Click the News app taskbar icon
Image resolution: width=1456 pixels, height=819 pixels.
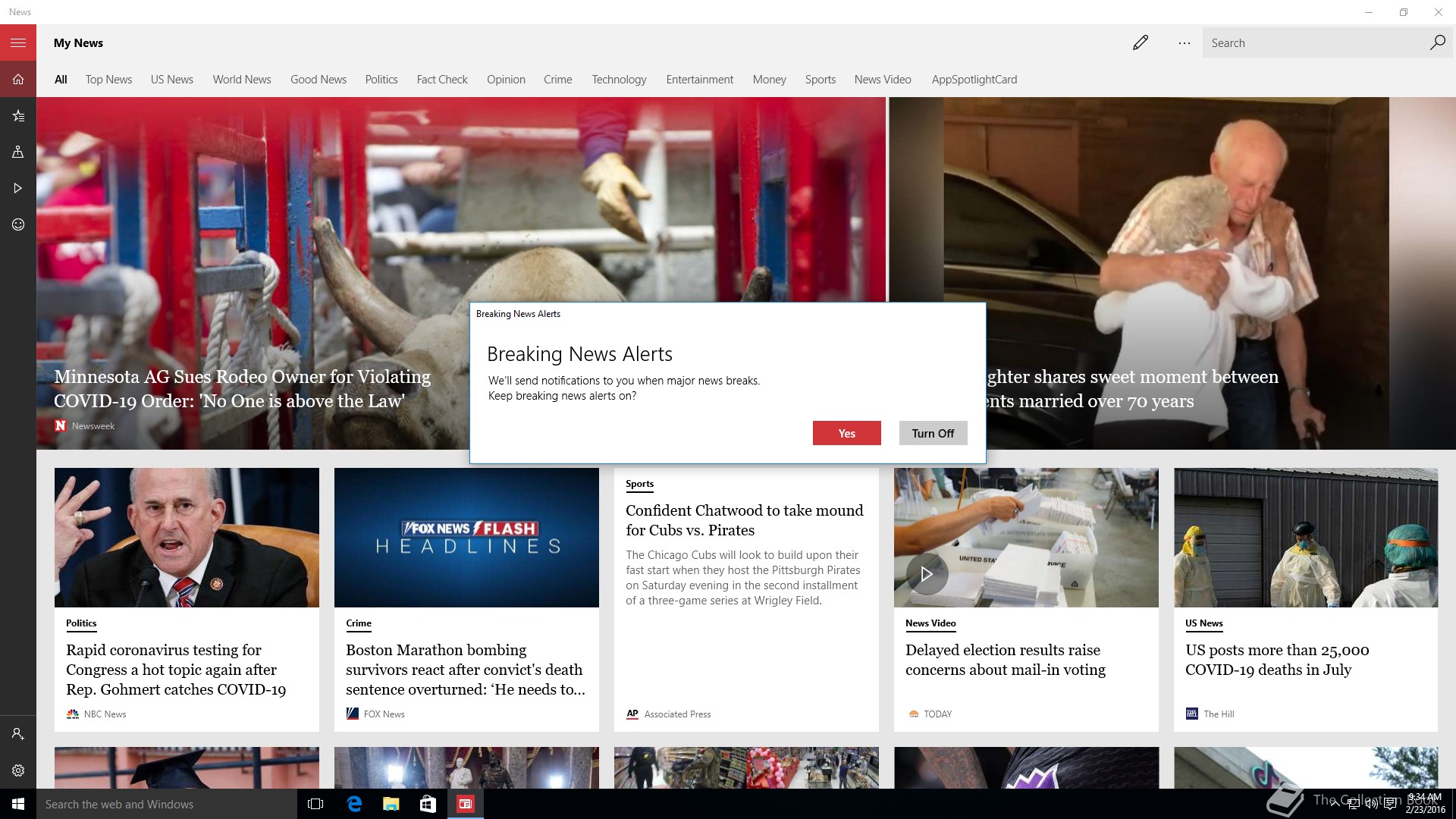point(465,804)
